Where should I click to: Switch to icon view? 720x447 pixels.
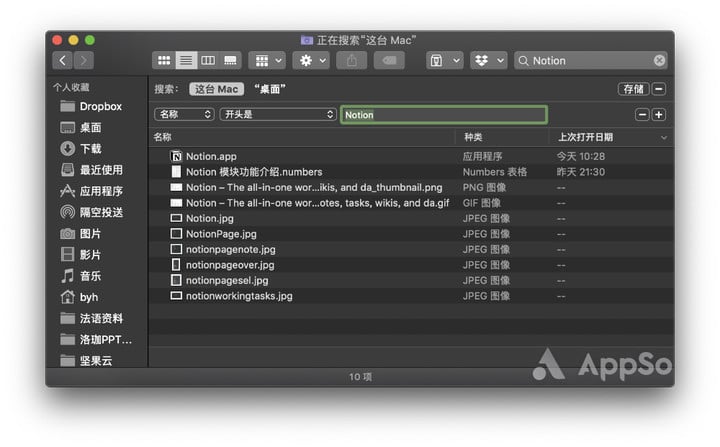pyautogui.click(x=164, y=60)
